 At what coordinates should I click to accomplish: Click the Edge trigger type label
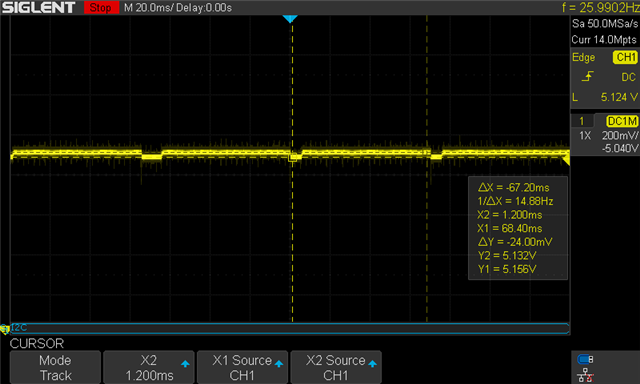point(584,58)
